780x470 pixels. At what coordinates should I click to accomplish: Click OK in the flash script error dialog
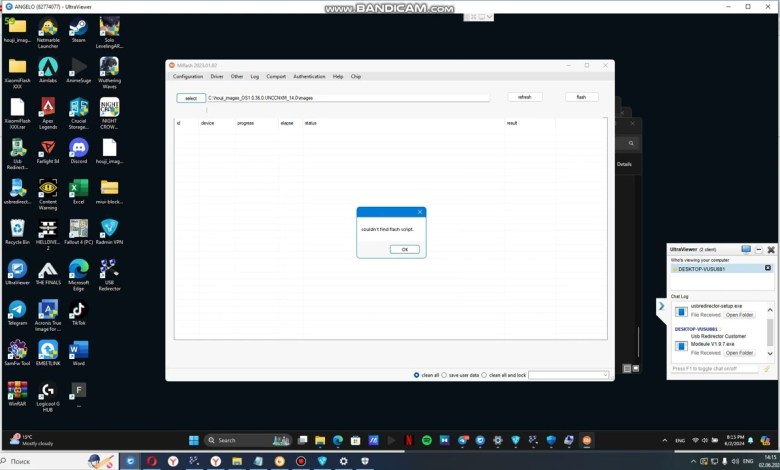point(404,249)
